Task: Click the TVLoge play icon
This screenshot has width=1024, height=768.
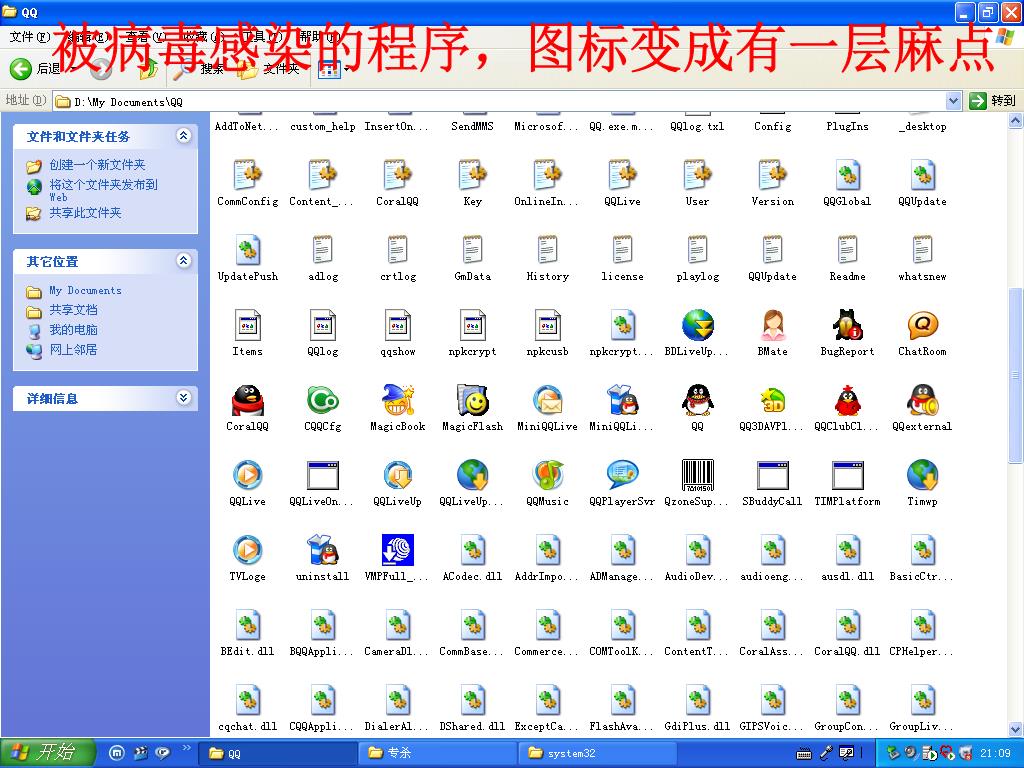Action: 248,550
